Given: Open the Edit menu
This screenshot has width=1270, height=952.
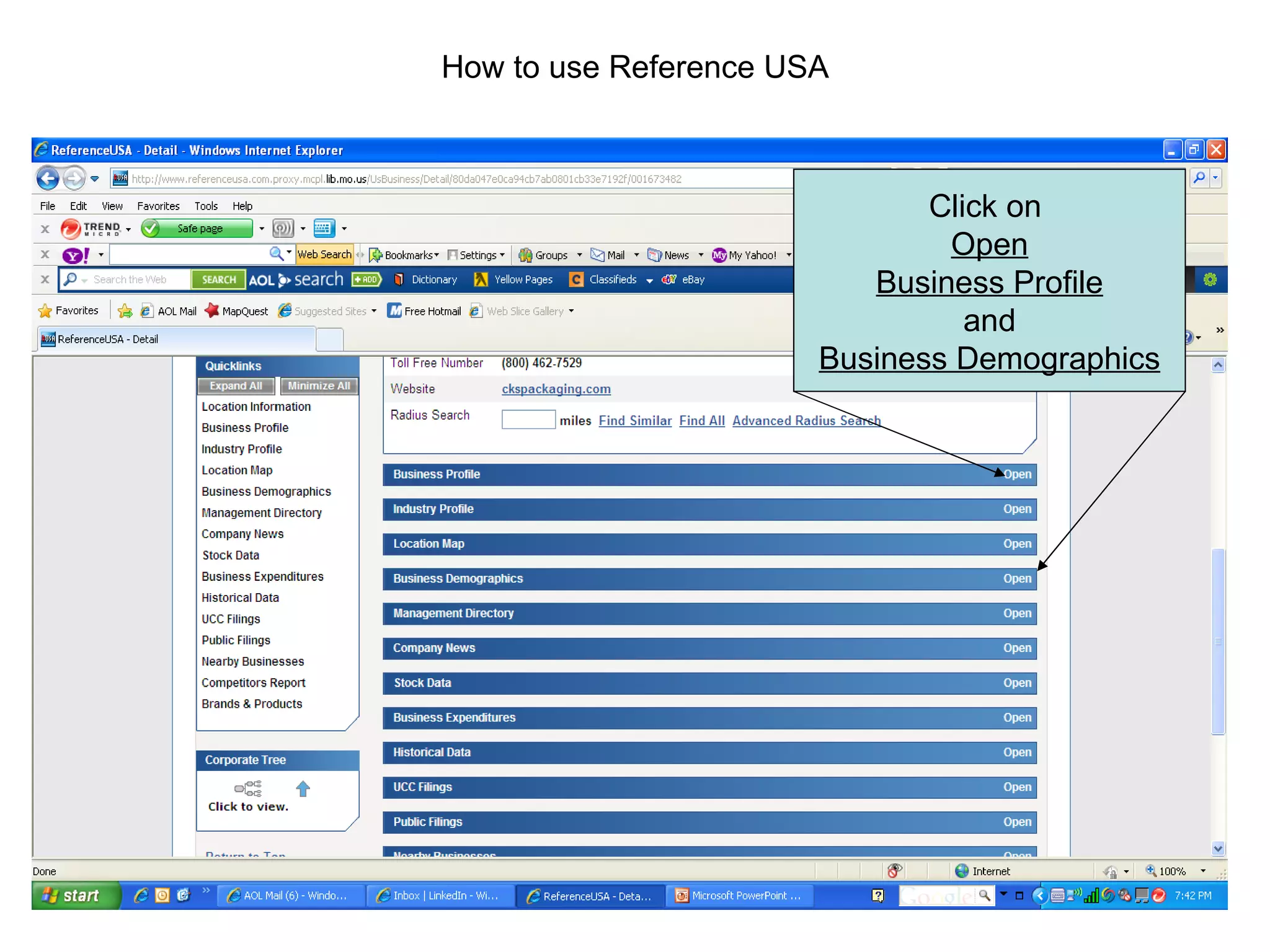Looking at the screenshot, I should pyautogui.click(x=78, y=206).
